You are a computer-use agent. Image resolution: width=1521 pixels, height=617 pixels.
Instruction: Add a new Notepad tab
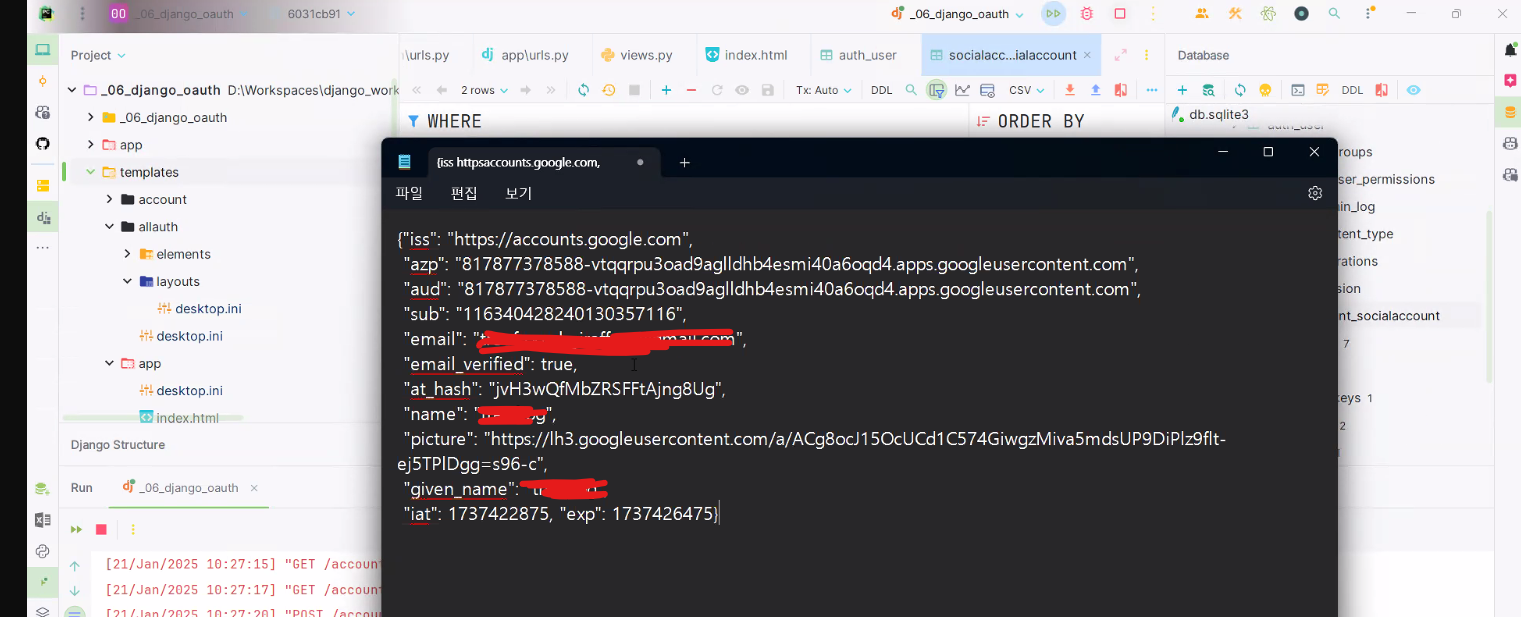point(685,162)
